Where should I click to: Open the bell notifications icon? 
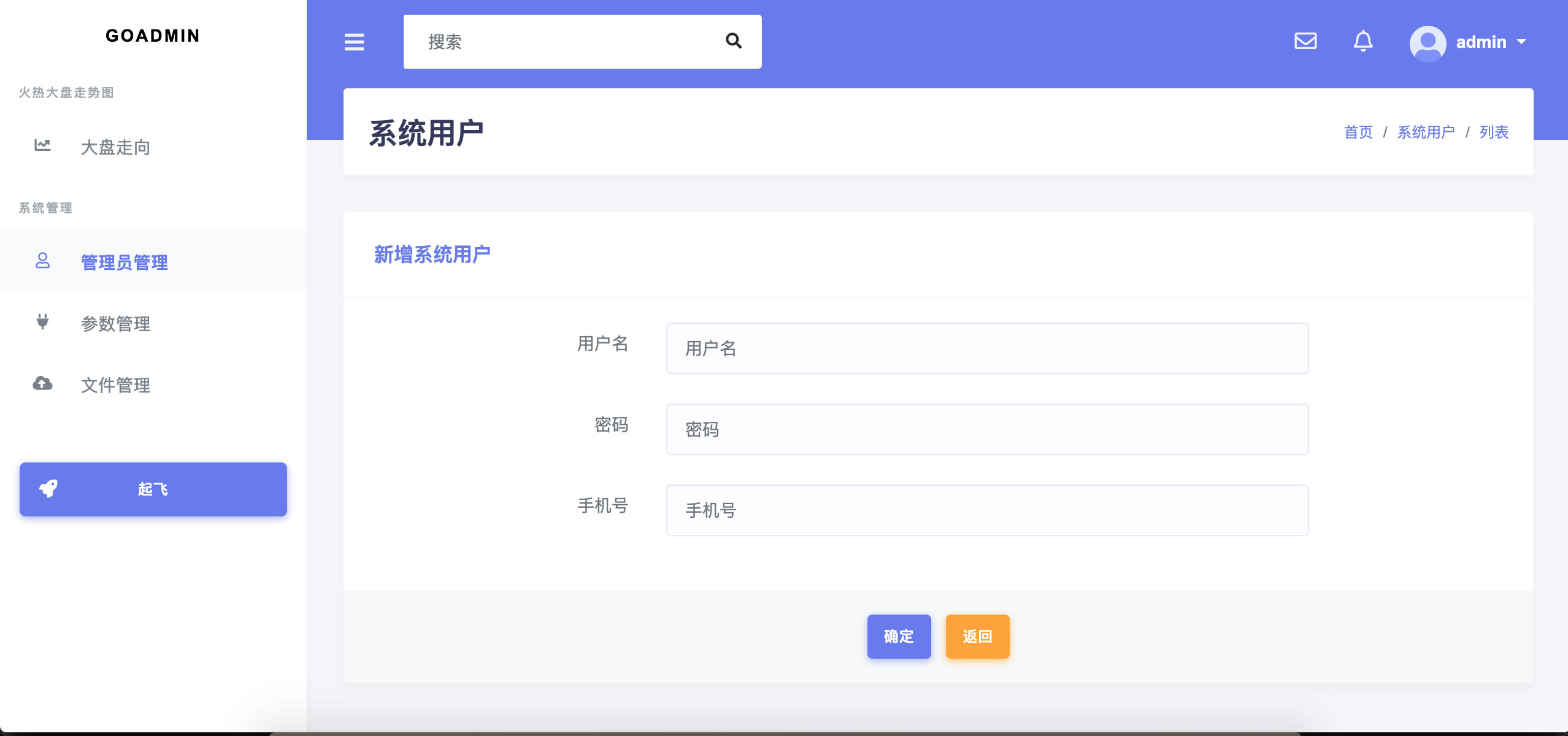tap(1362, 41)
